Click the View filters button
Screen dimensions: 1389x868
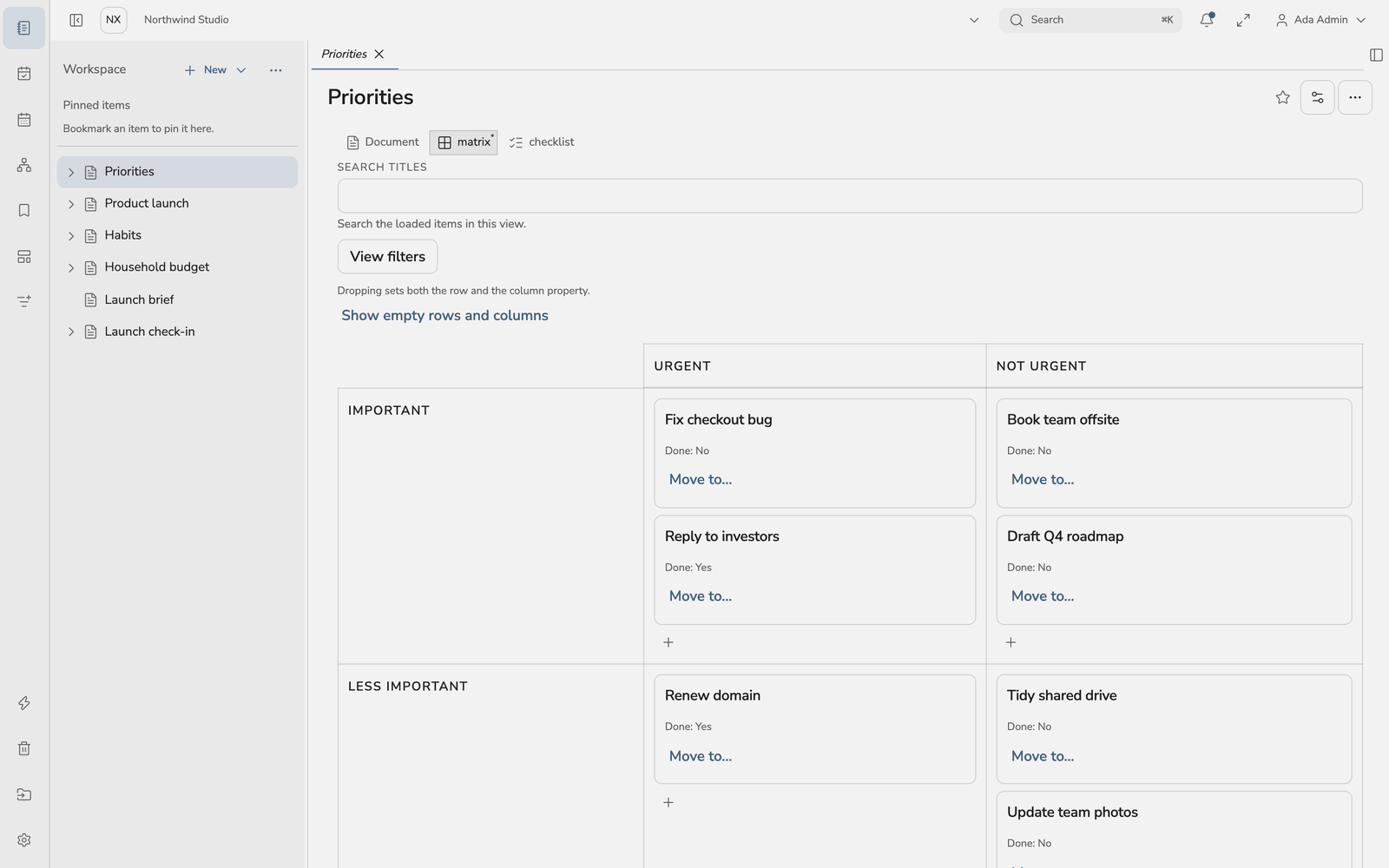pos(387,257)
